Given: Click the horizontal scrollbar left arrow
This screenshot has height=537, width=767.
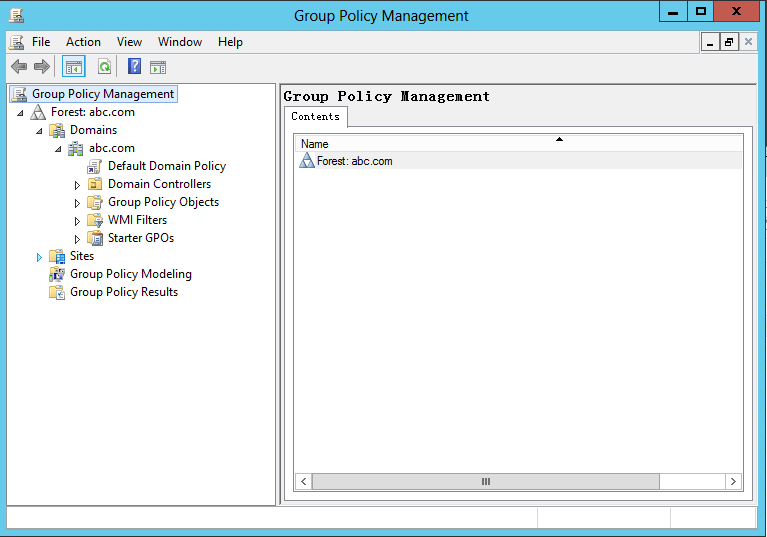Looking at the screenshot, I should (x=304, y=481).
